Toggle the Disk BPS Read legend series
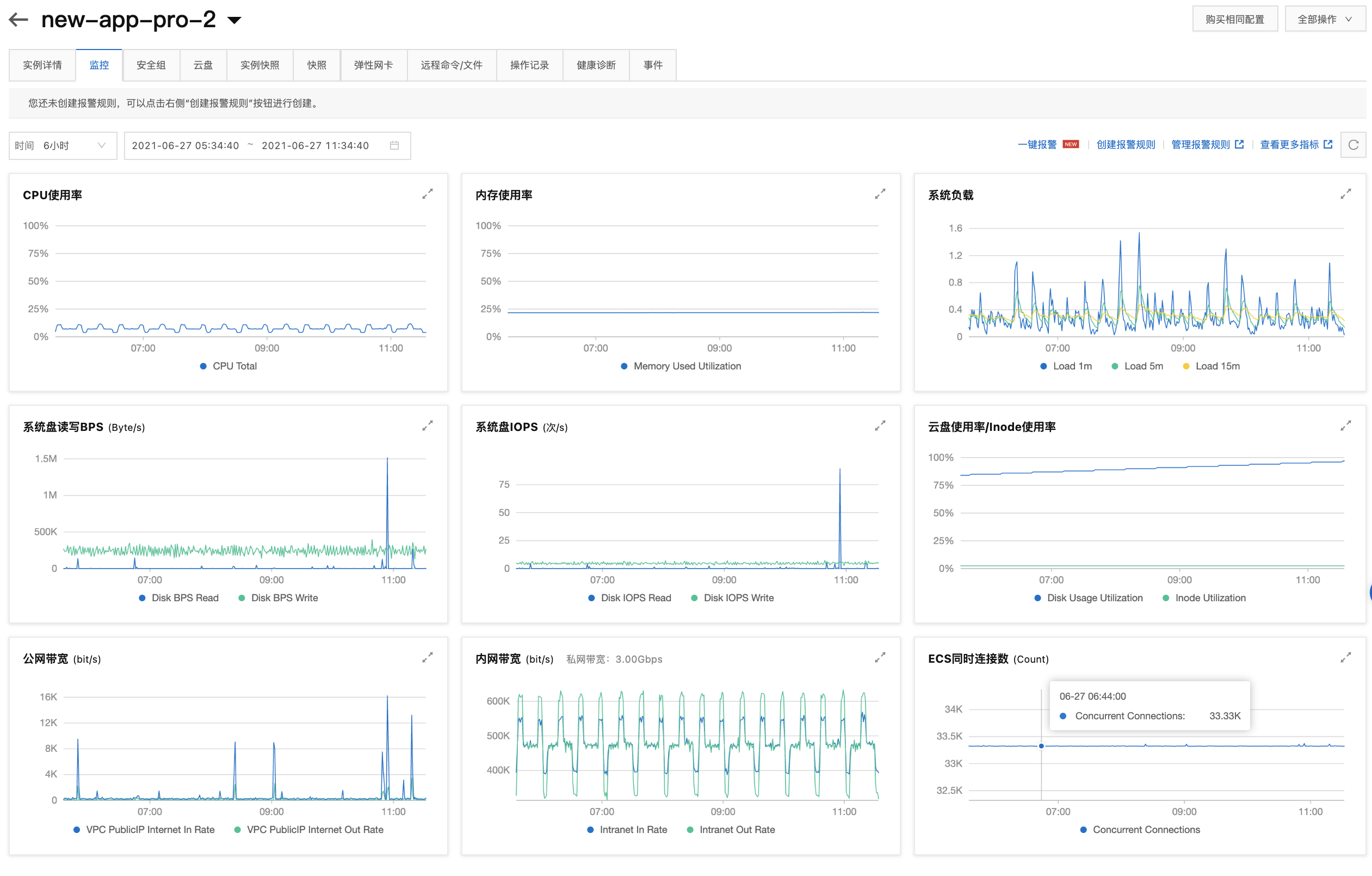Screen dimensions: 1372x876 coord(178,598)
